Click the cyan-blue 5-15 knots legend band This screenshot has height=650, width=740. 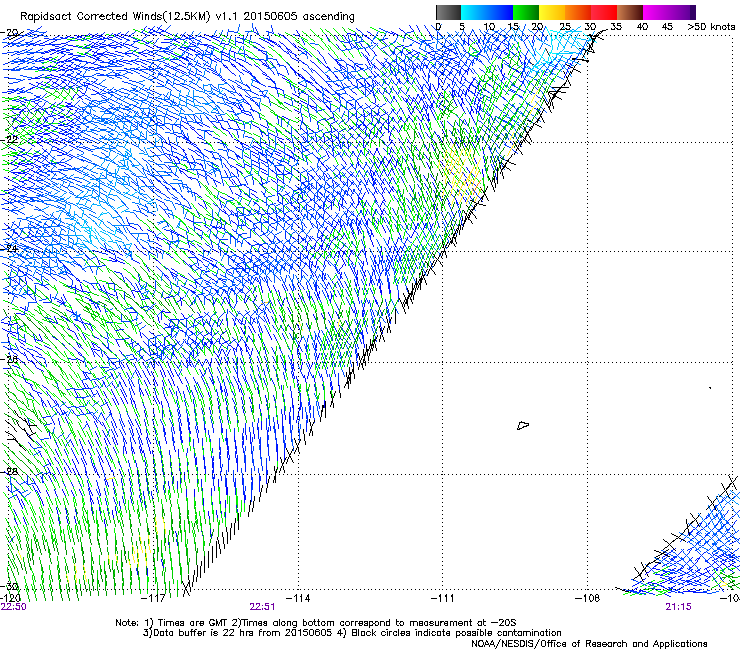click(x=487, y=12)
